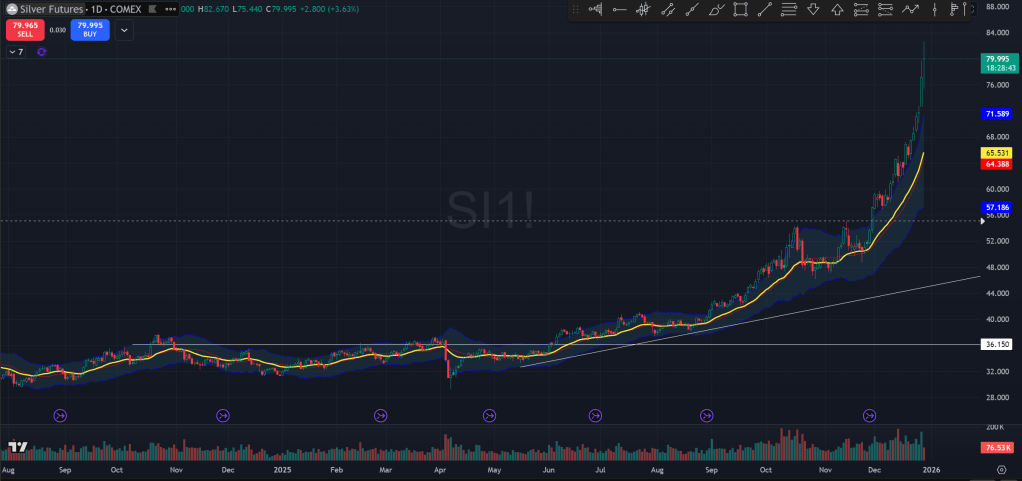Click the red SELL 79.965 button
The image size is (1022, 481).
25,29
